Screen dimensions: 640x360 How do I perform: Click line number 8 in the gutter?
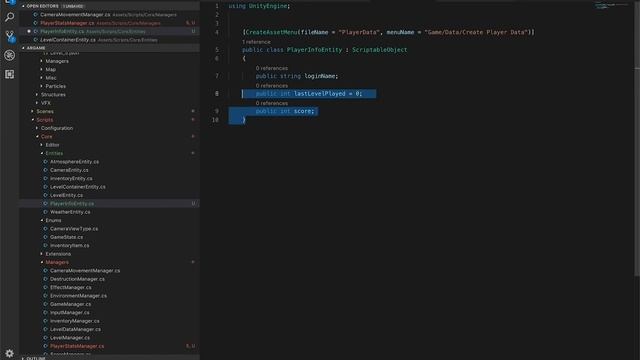(x=217, y=93)
